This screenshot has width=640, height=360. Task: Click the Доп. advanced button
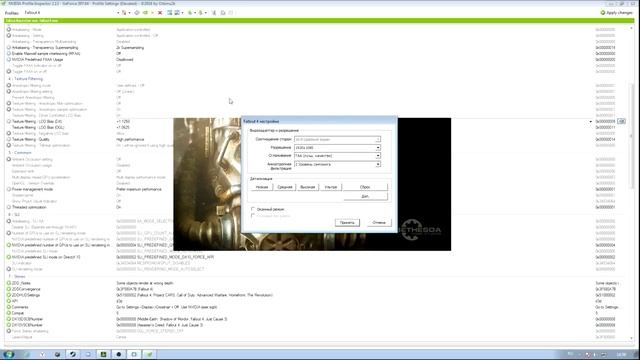(x=365, y=196)
